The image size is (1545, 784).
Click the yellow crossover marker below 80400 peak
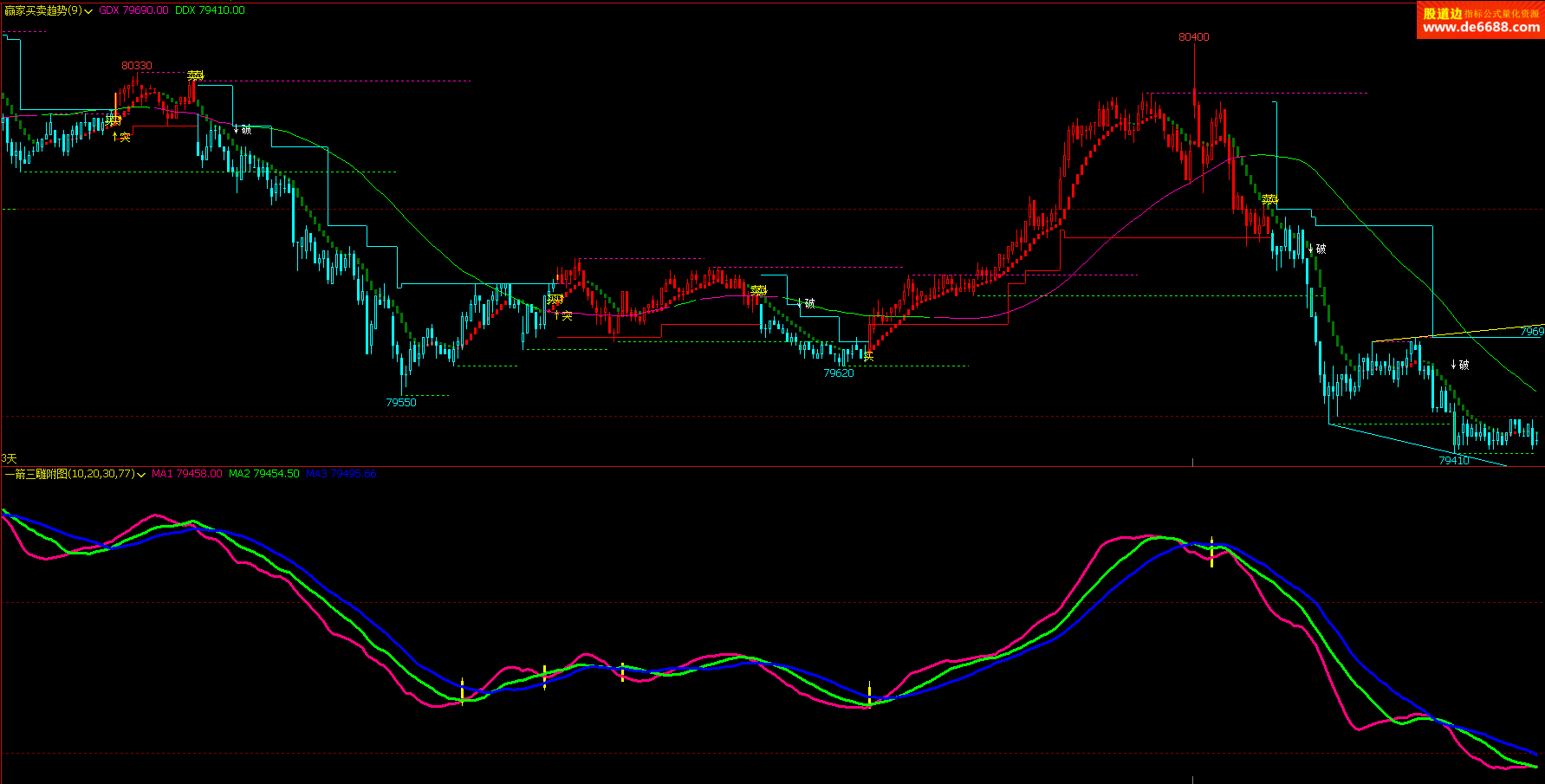(1211, 551)
